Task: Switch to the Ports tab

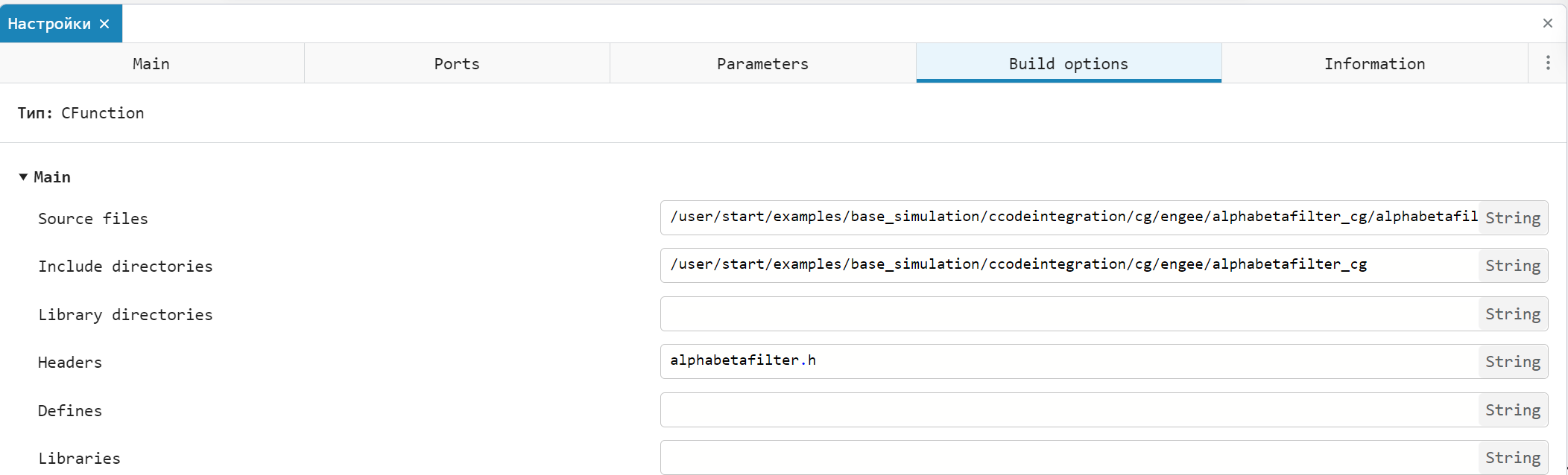Action: [457, 64]
